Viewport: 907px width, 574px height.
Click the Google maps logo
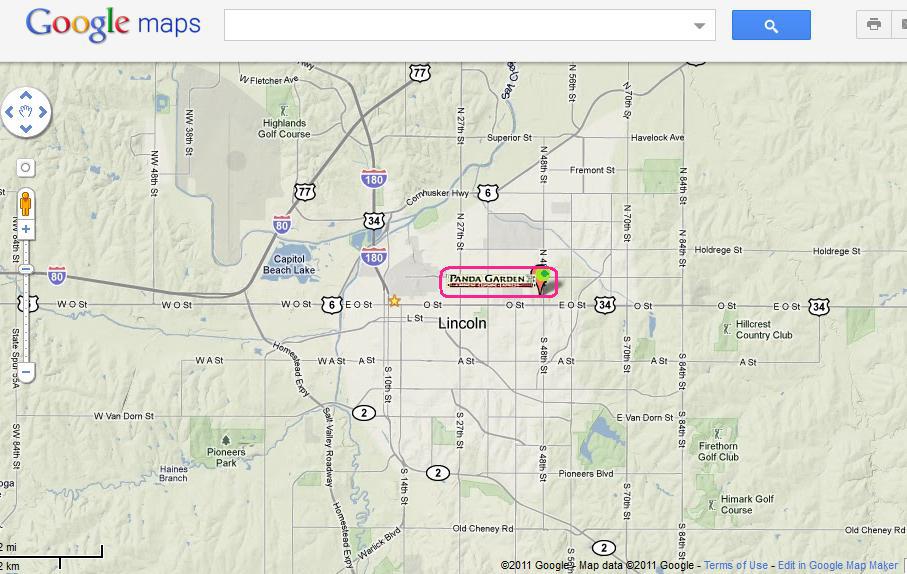pos(113,25)
